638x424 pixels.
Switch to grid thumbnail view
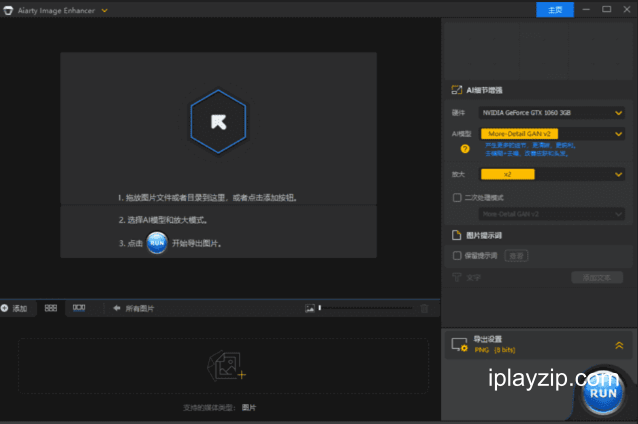tap(50, 308)
